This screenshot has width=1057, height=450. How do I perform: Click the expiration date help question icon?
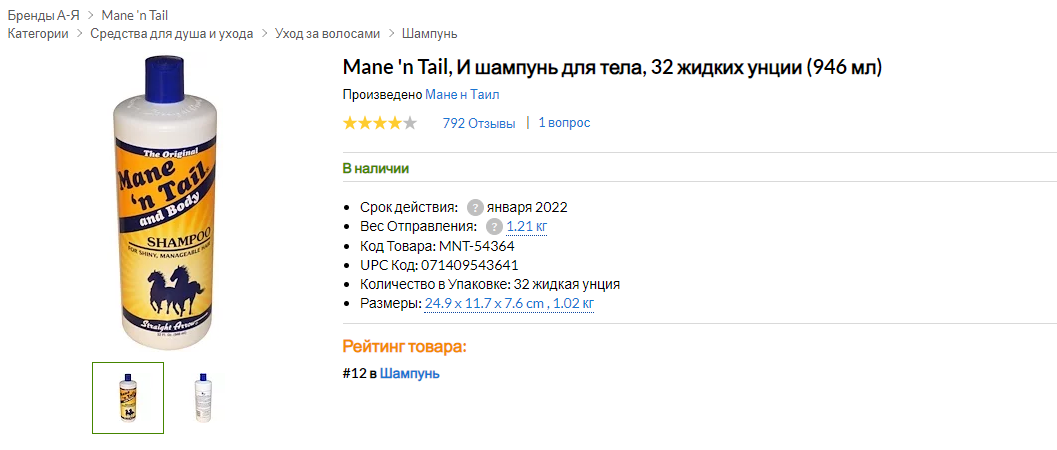[x=475, y=208]
